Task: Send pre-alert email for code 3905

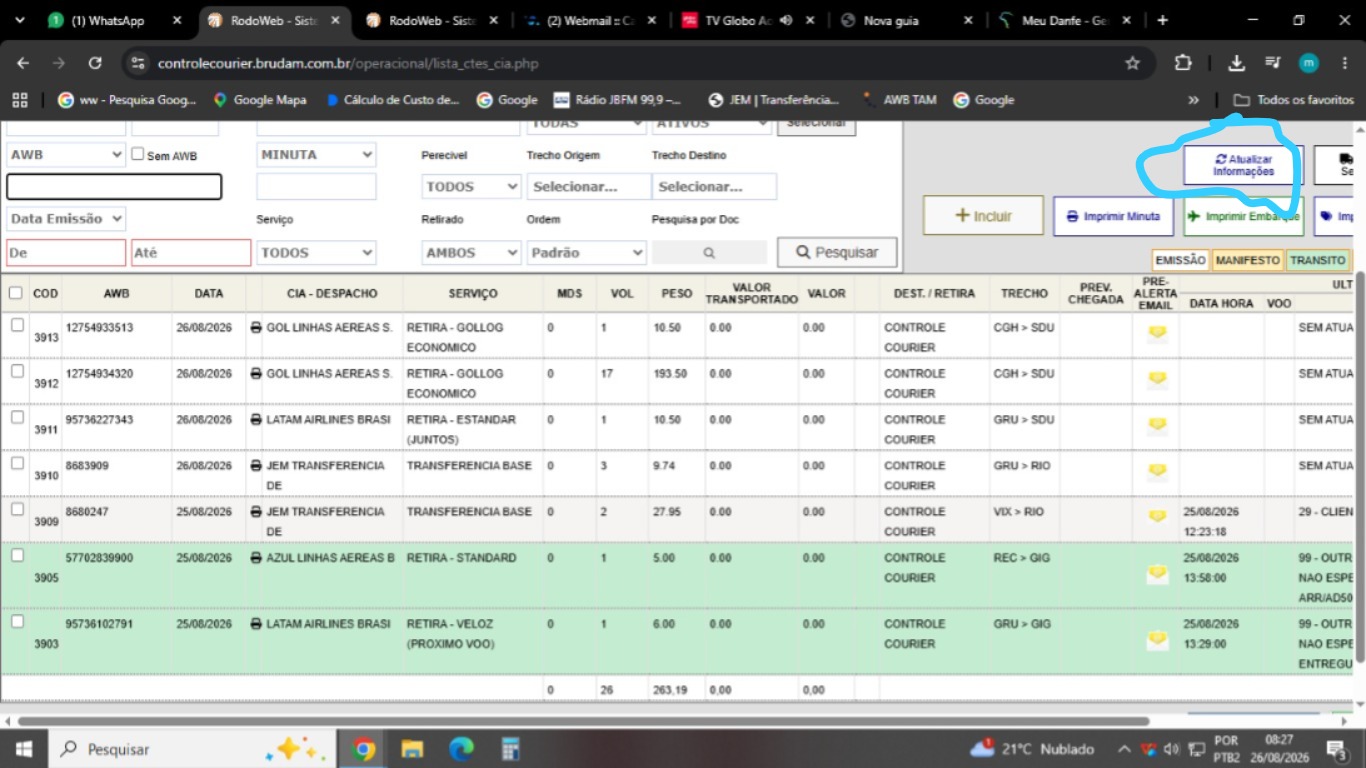Action: (1157, 574)
